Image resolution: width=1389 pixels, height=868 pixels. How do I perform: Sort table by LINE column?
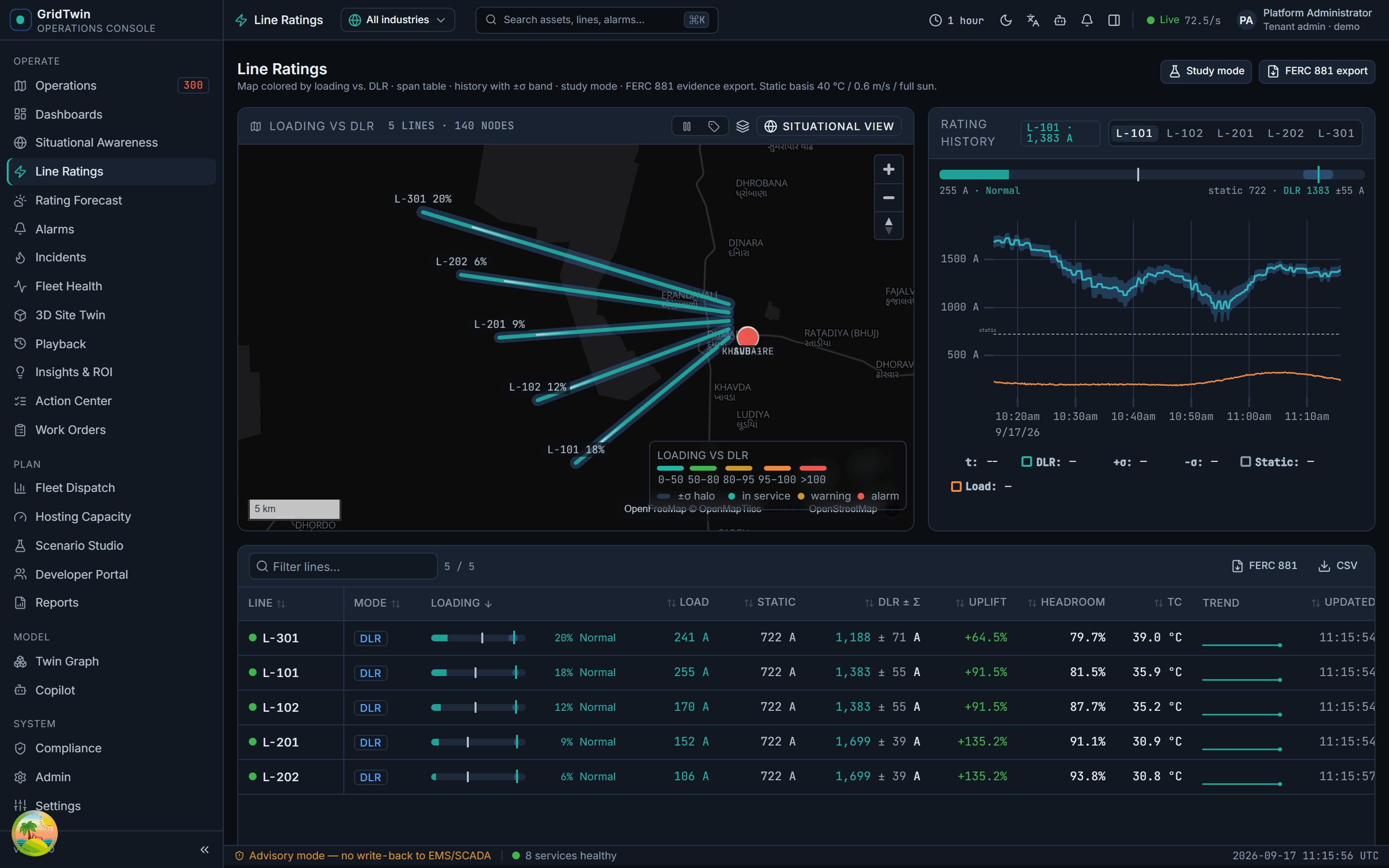tap(266, 603)
